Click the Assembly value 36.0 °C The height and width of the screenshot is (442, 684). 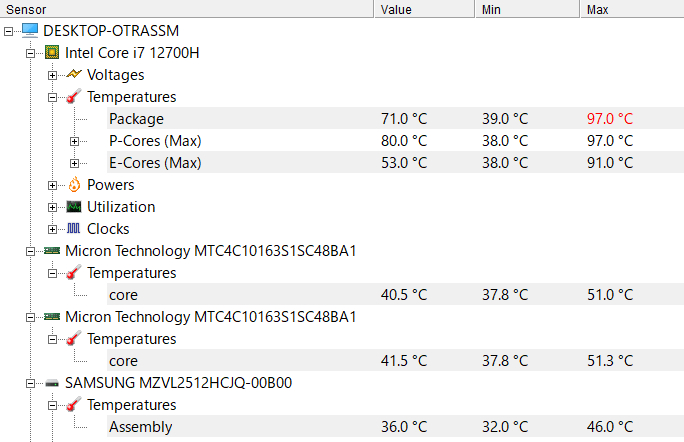[404, 426]
